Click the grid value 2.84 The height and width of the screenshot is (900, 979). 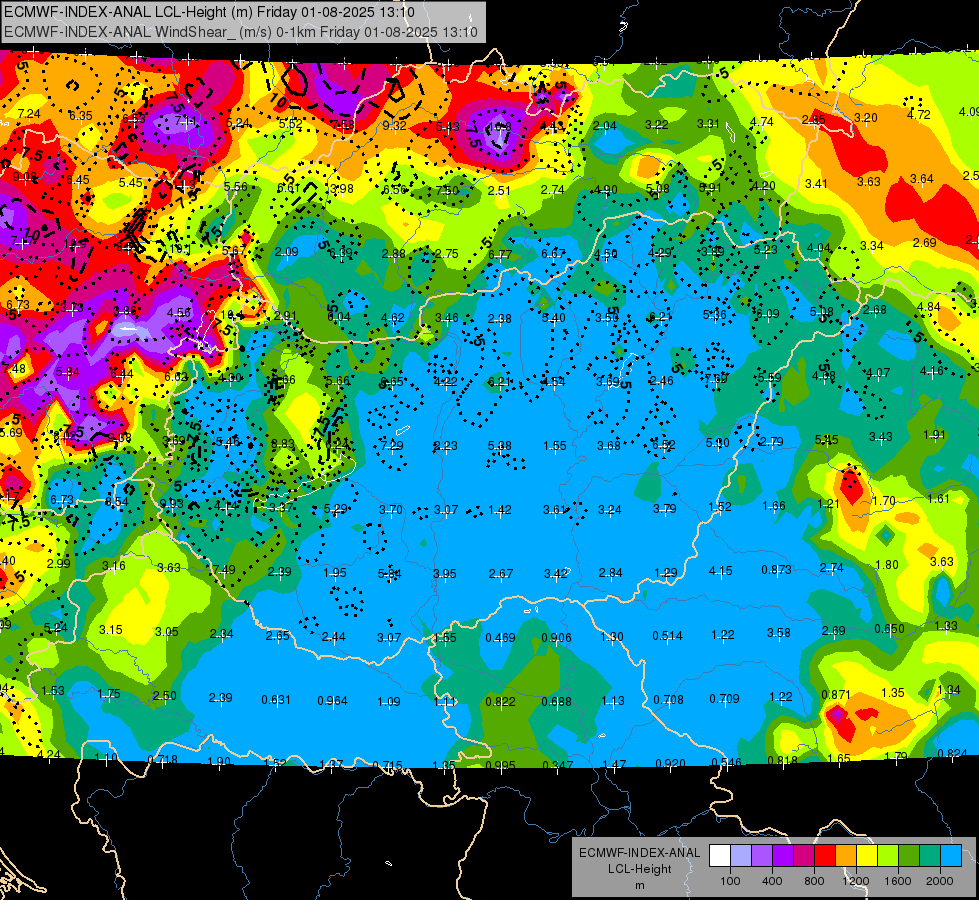tap(610, 573)
